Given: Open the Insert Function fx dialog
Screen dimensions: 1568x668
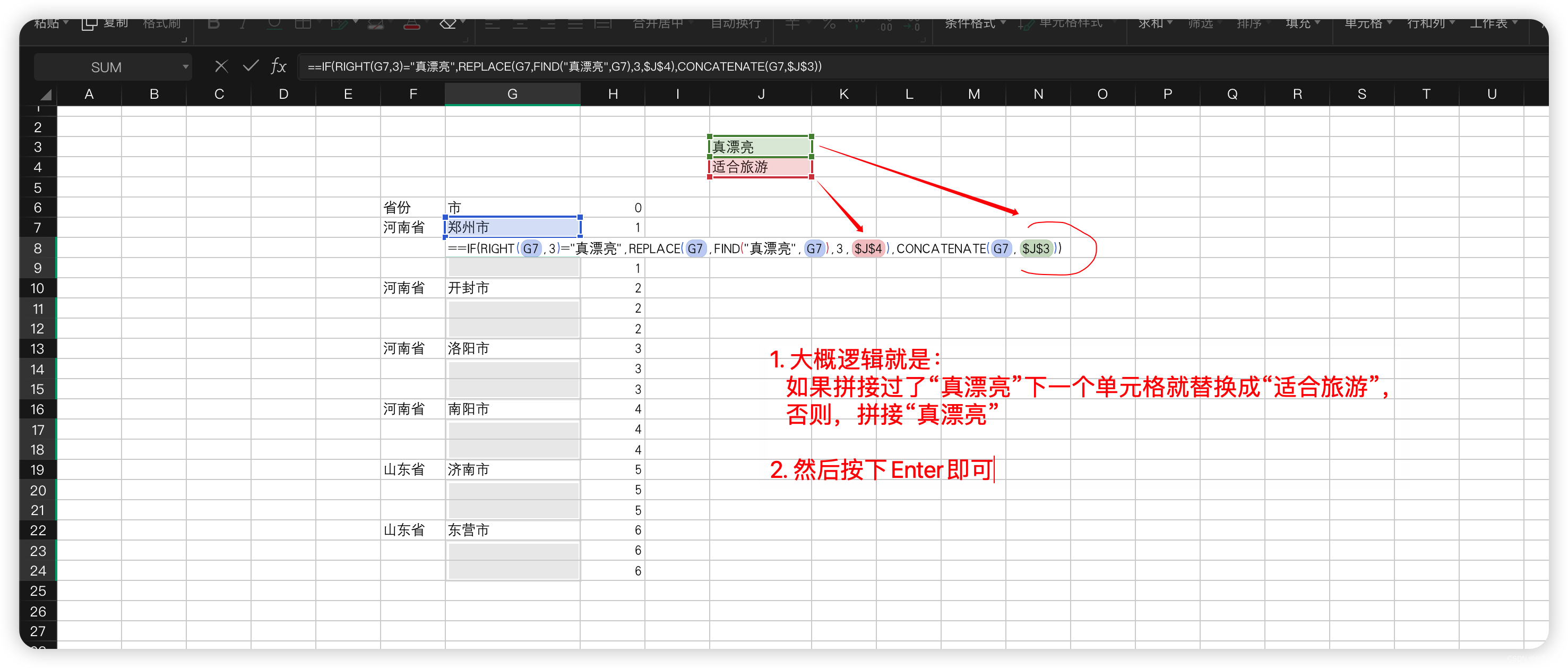Looking at the screenshot, I should (278, 66).
